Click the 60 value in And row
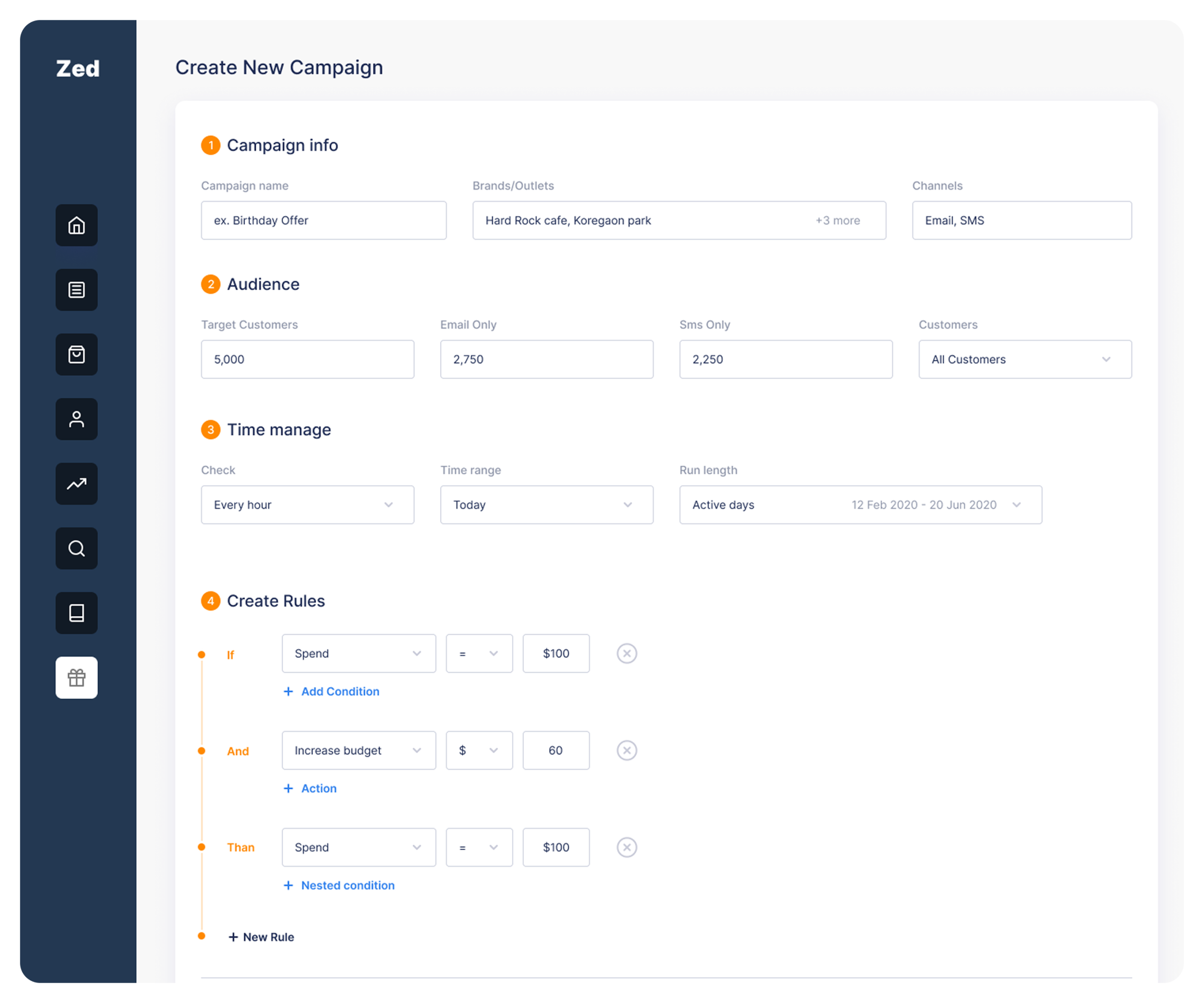The height and width of the screenshot is (1003, 1204). click(556, 751)
